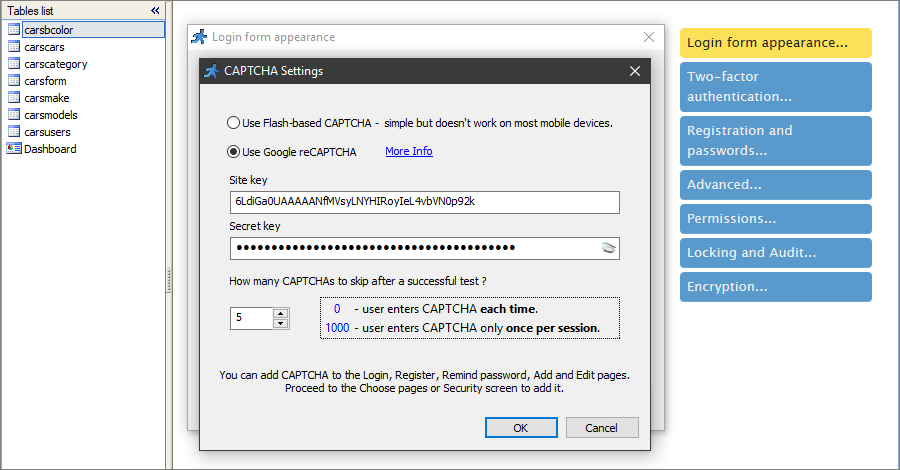Open Locking and Audit settings
This screenshot has width=900, height=470.
(775, 253)
